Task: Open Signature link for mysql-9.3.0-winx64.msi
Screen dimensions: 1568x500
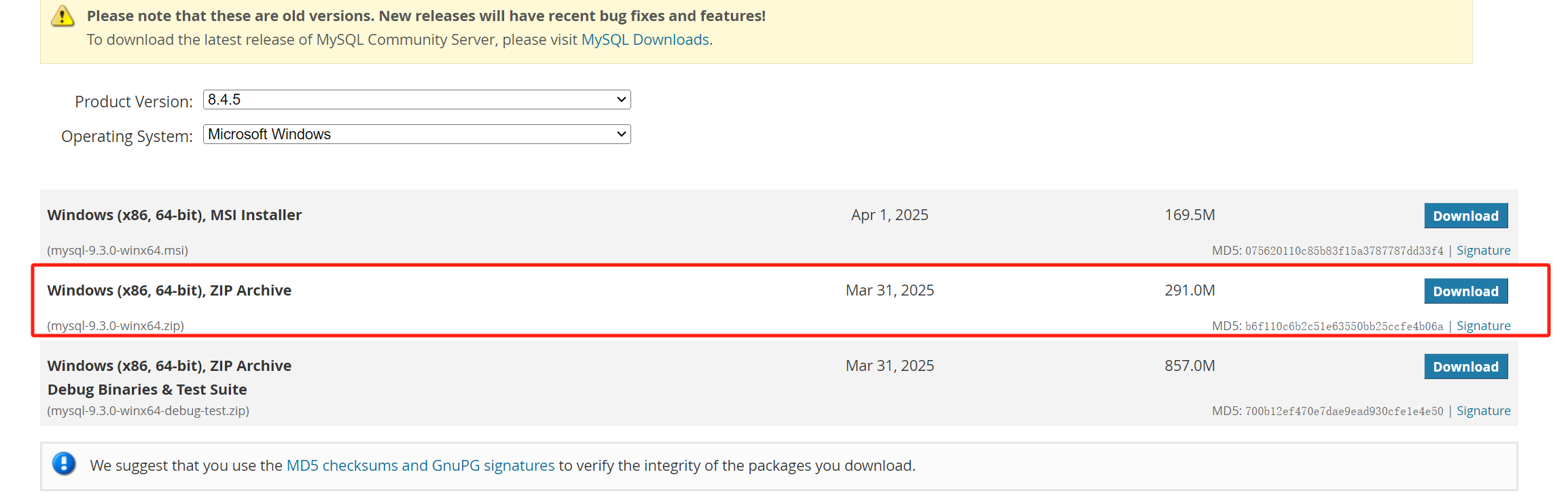Action: tap(1484, 251)
